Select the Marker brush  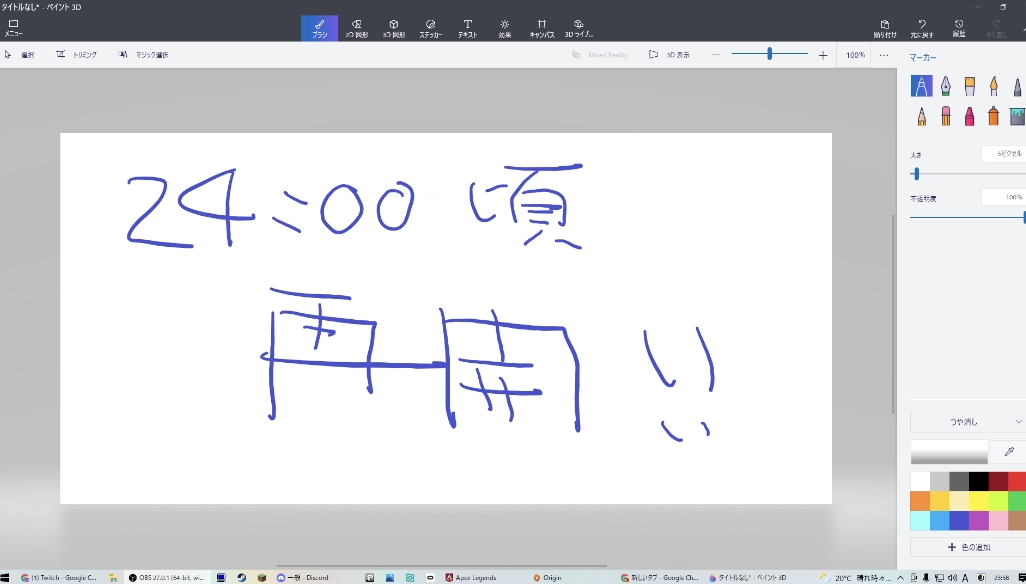[921, 86]
